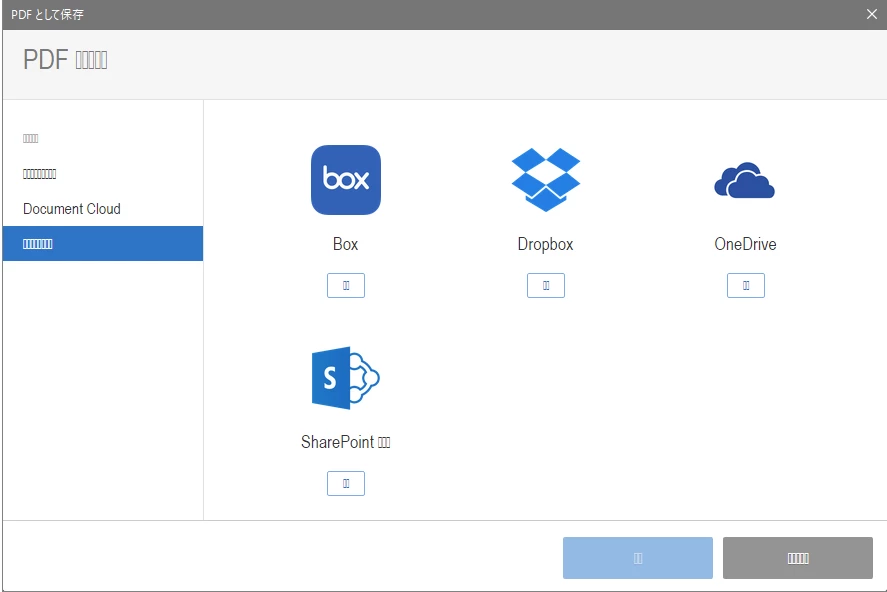Select the Dropbox logo icon
Image resolution: width=887 pixels, height=592 pixels.
546,180
